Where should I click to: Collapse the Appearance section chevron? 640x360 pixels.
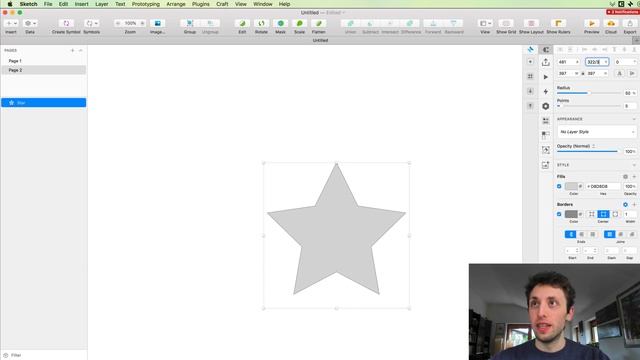pos(634,119)
